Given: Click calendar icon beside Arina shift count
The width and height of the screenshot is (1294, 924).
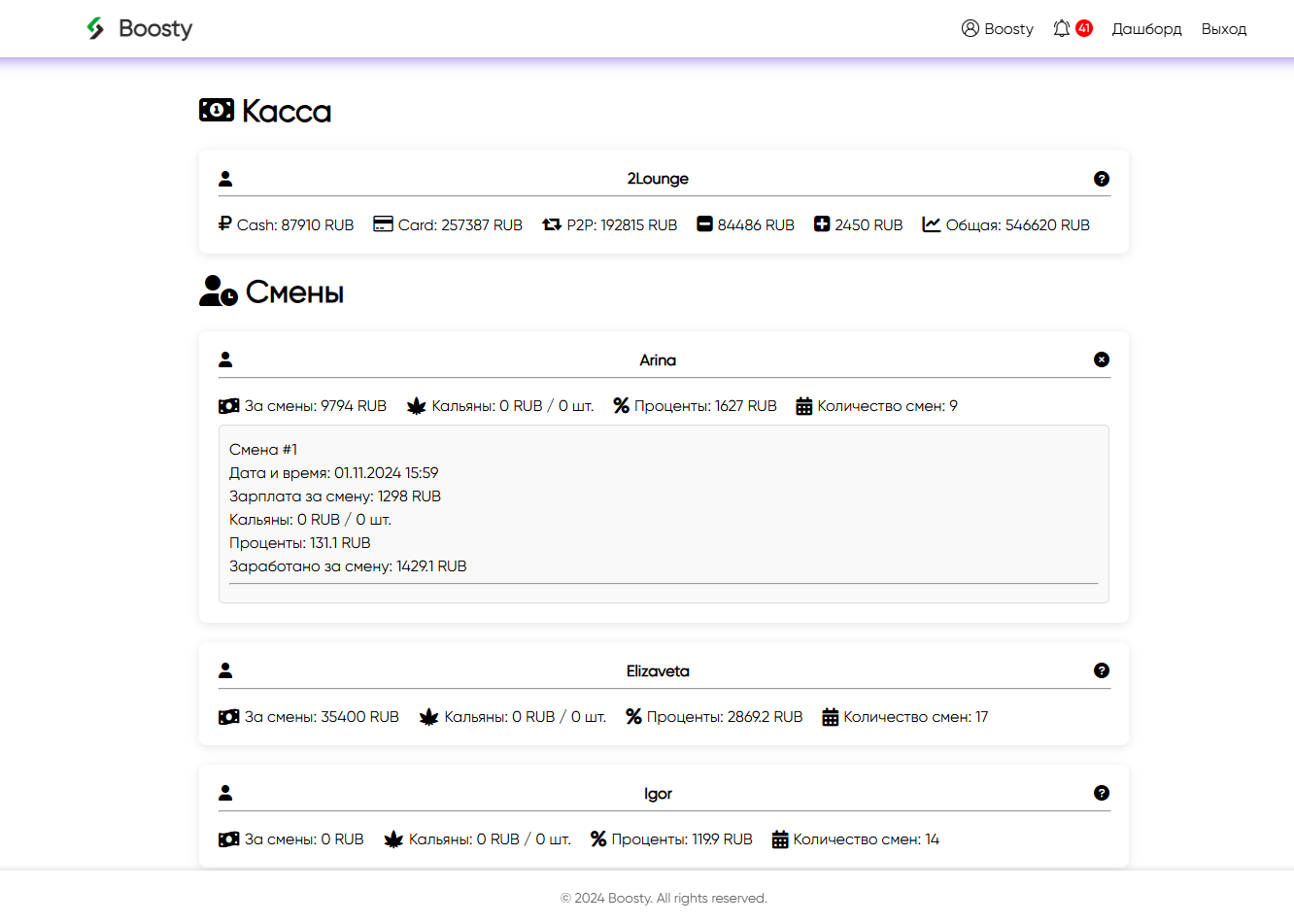Looking at the screenshot, I should coord(804,406).
